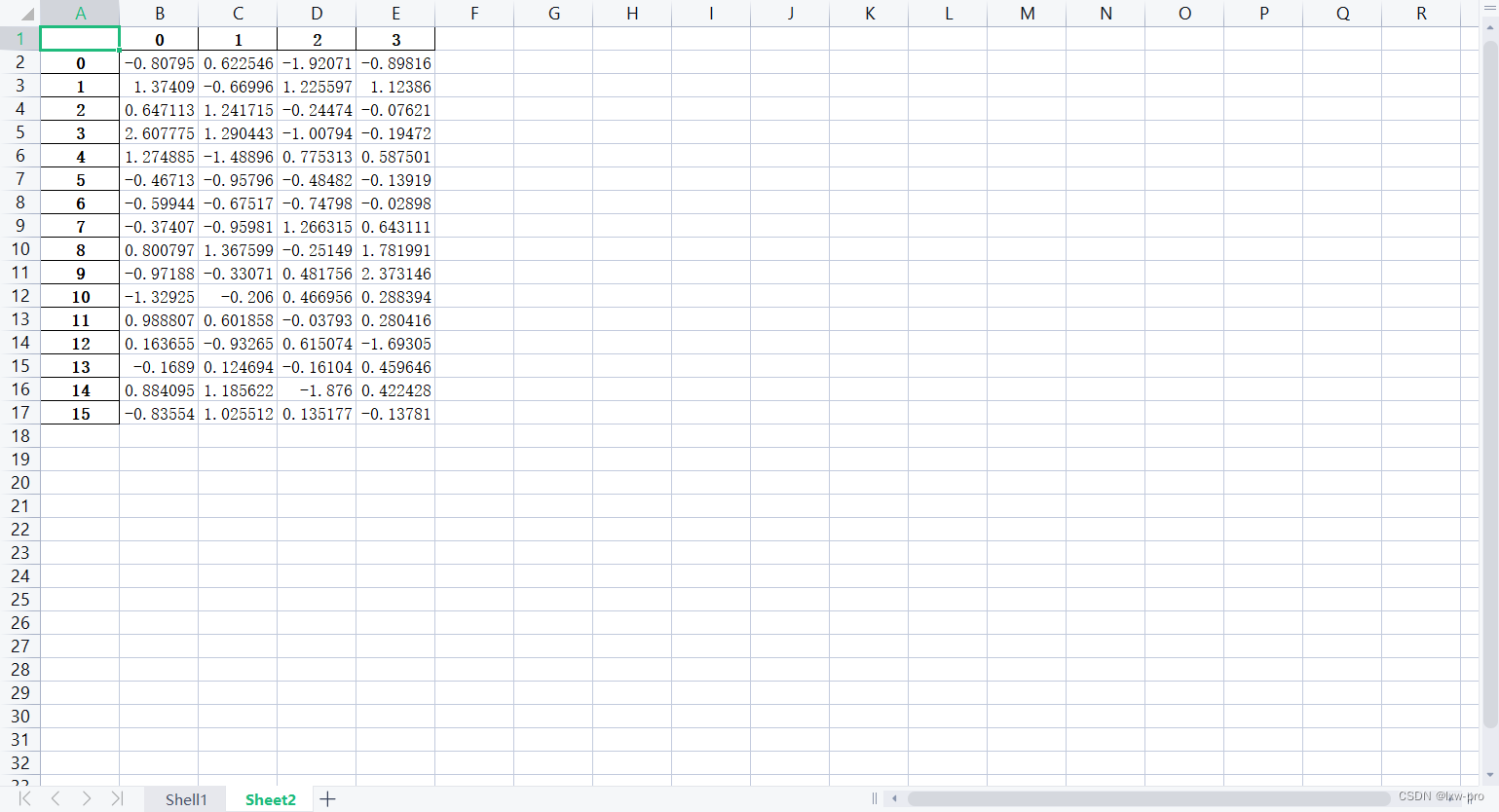Viewport: 1499px width, 812px height.
Task: Click cell with value 0.587501
Action: (x=395, y=156)
